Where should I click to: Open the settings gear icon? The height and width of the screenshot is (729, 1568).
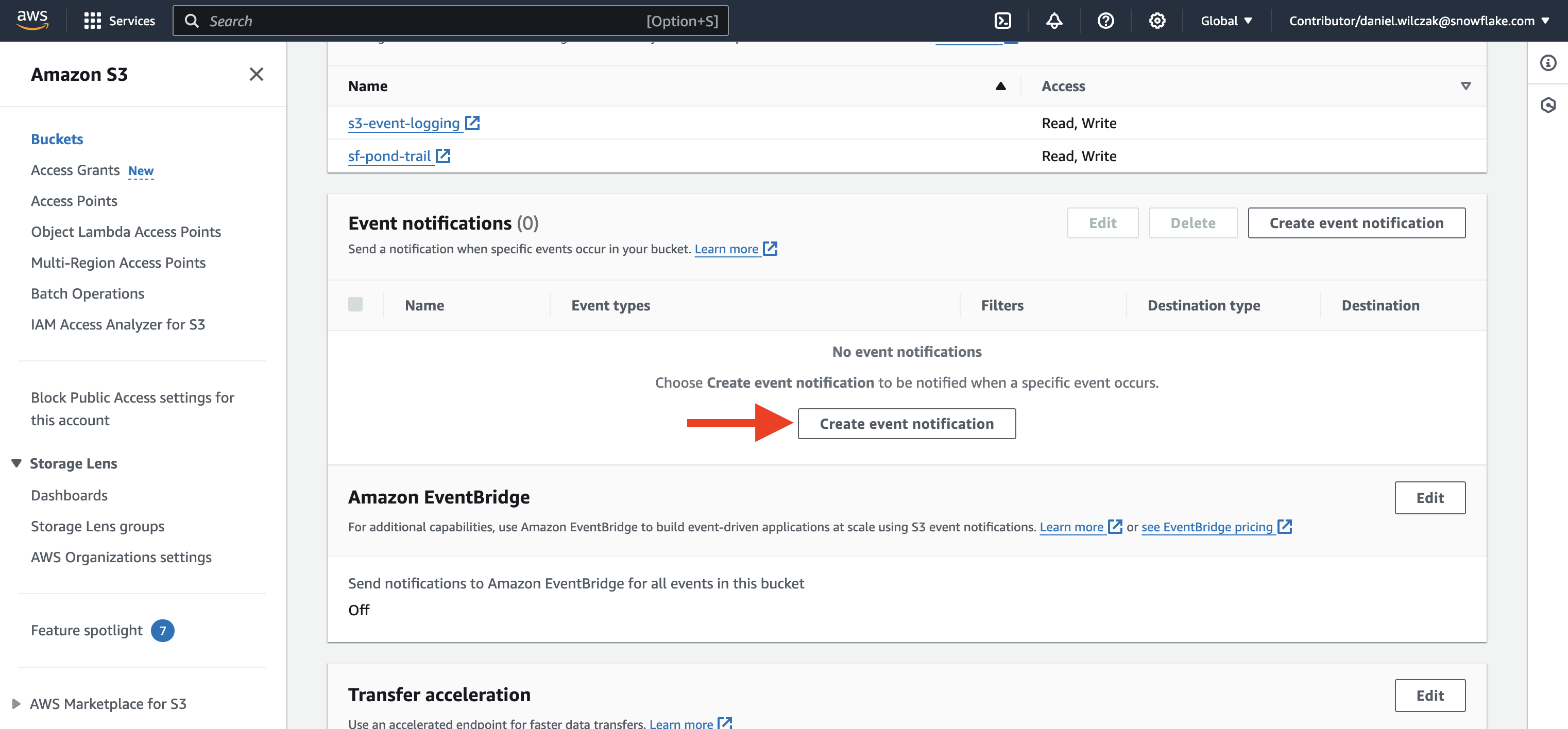(1156, 21)
